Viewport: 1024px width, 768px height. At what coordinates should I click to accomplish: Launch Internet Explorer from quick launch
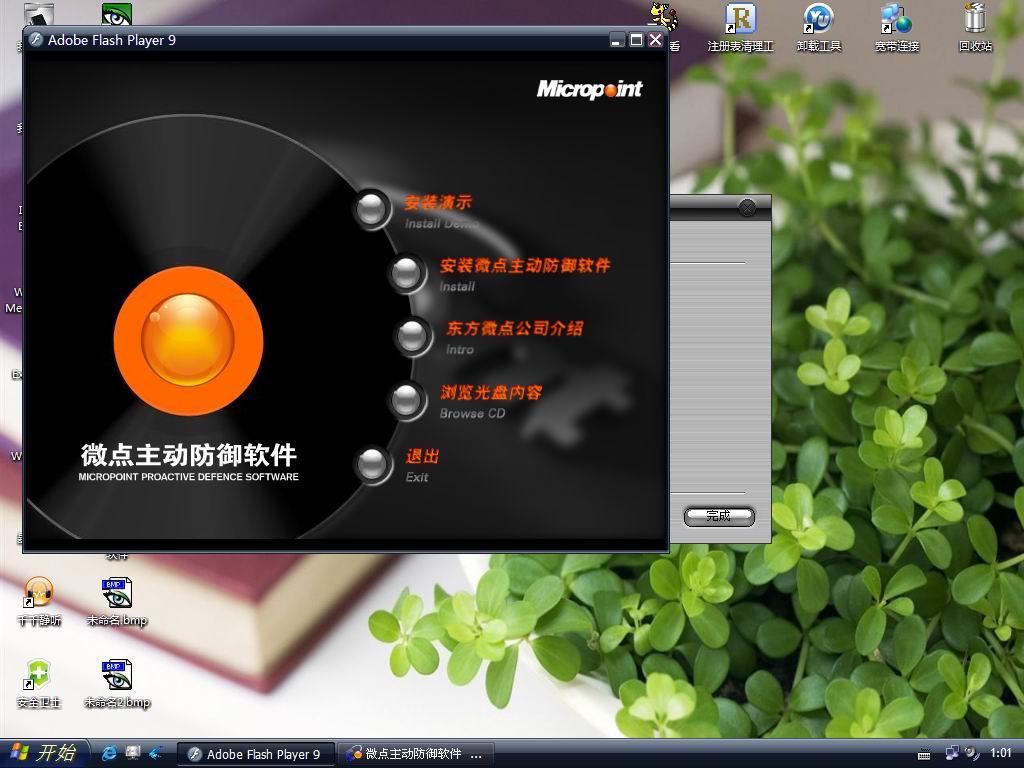pyautogui.click(x=110, y=754)
